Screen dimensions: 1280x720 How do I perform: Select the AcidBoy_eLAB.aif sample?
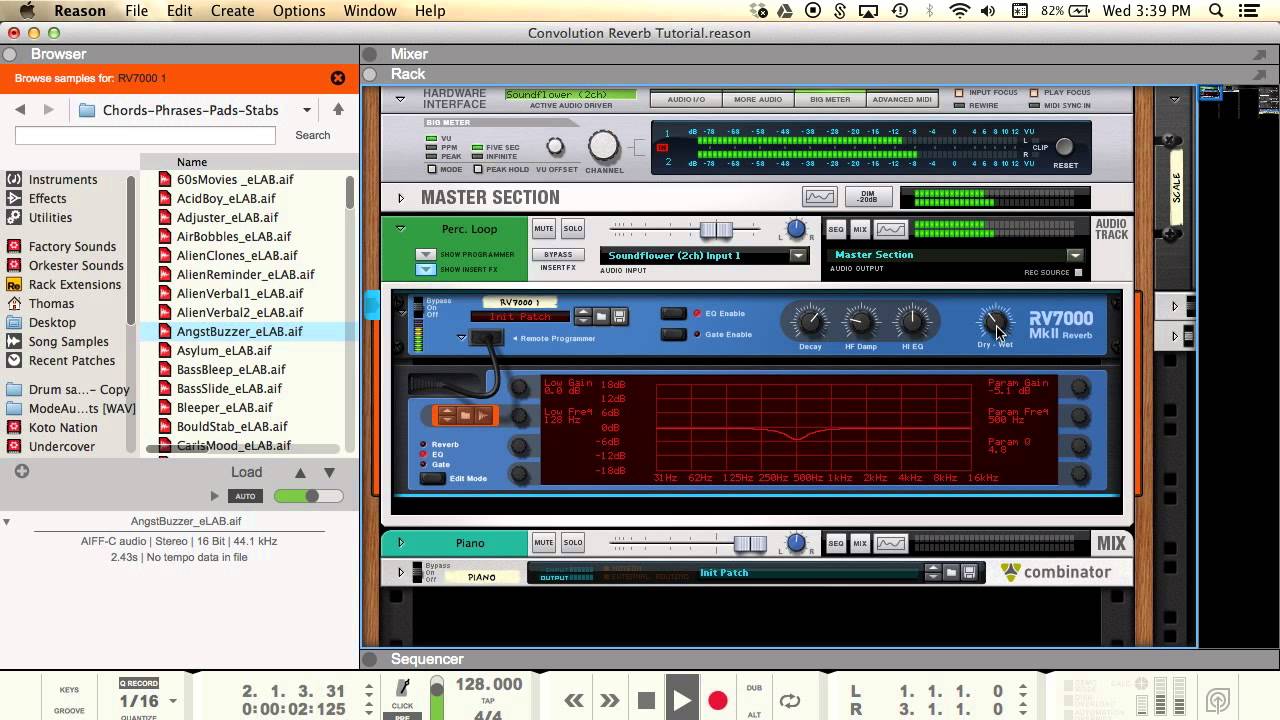pos(226,199)
